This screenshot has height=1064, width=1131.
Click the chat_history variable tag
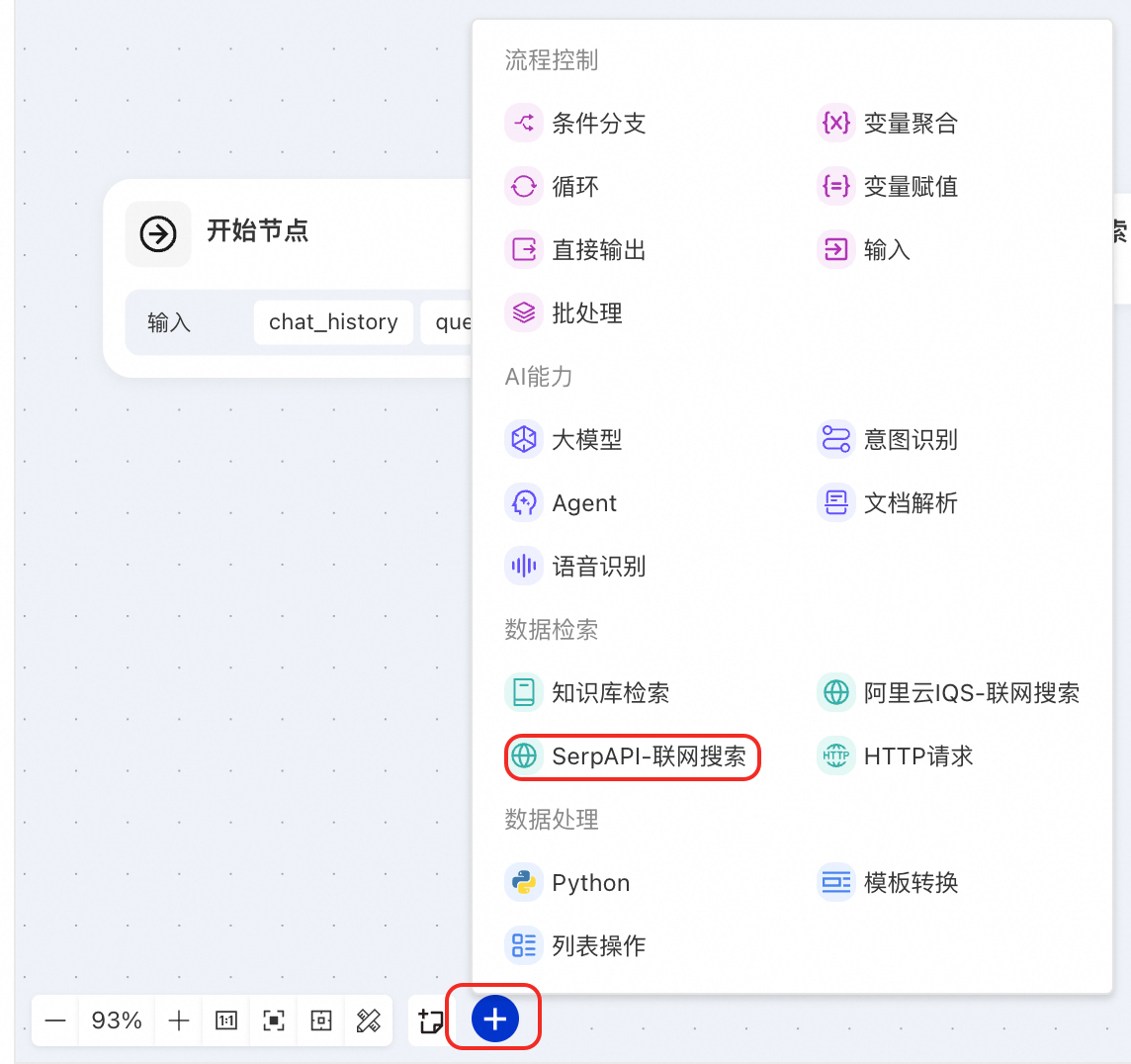pyautogui.click(x=333, y=321)
